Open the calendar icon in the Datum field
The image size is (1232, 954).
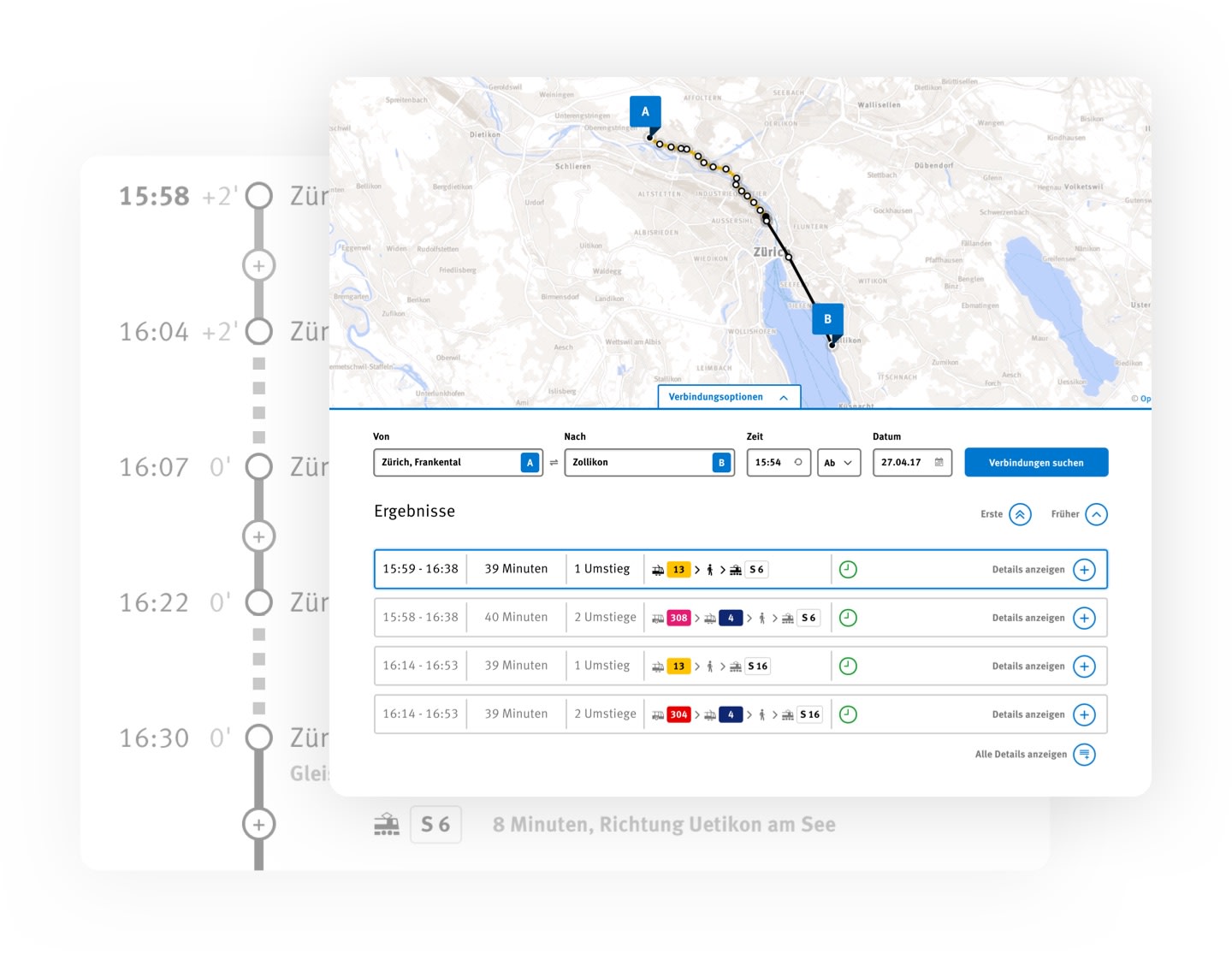(938, 462)
